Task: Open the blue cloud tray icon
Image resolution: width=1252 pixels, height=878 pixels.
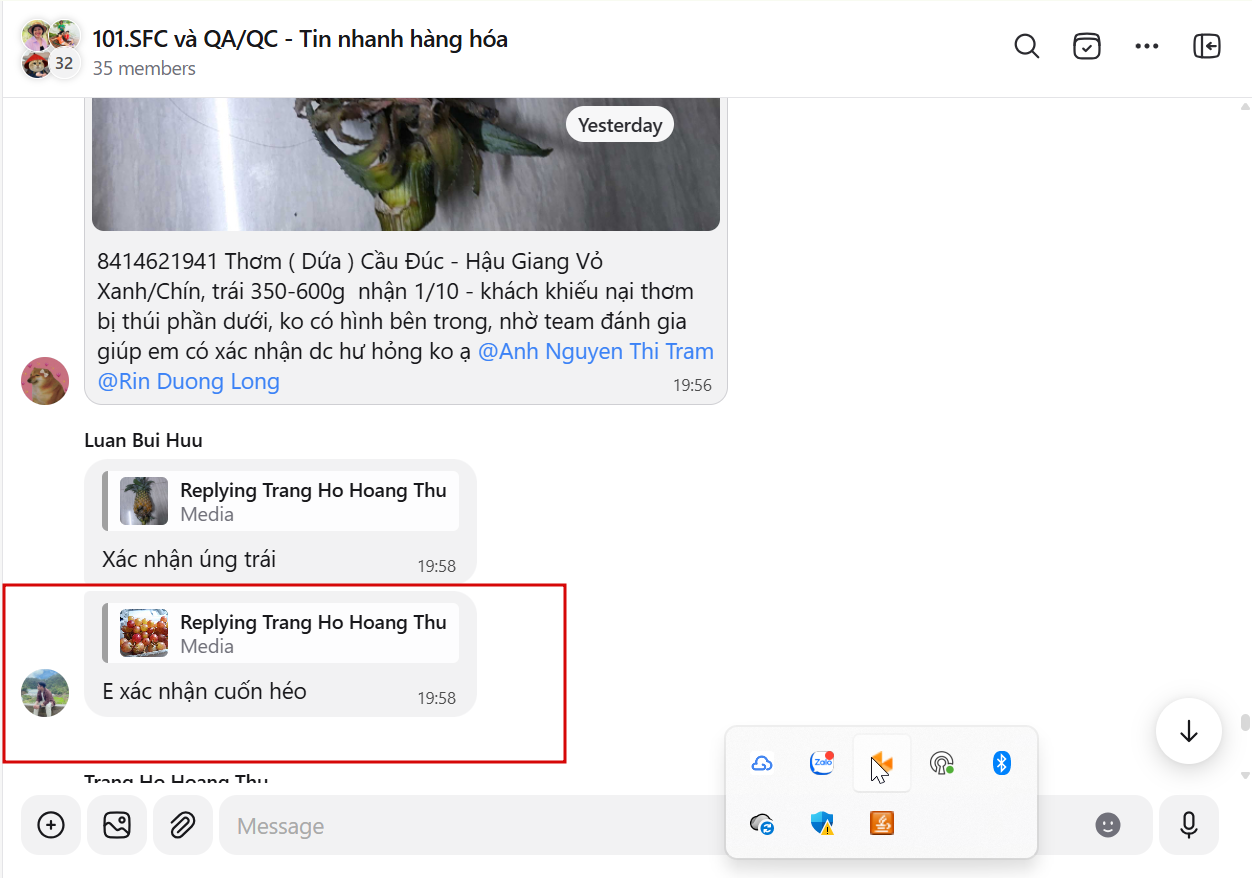Action: coord(762,764)
